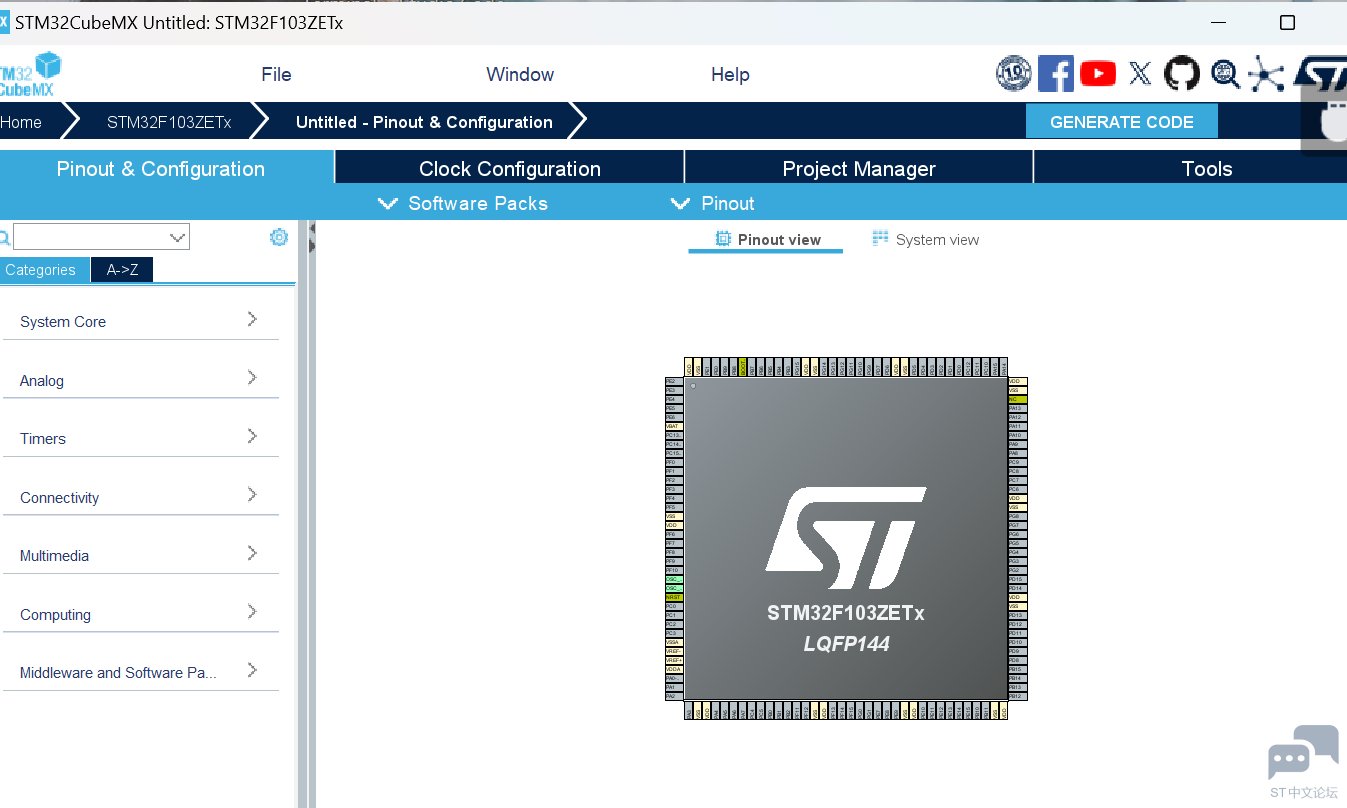Expand the System Core category

click(141, 321)
